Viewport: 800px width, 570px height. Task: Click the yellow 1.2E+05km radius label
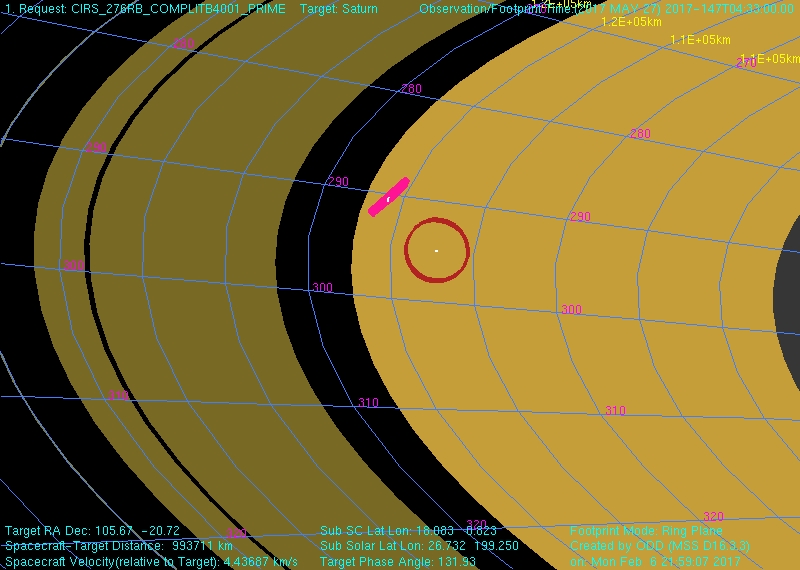coord(631,22)
